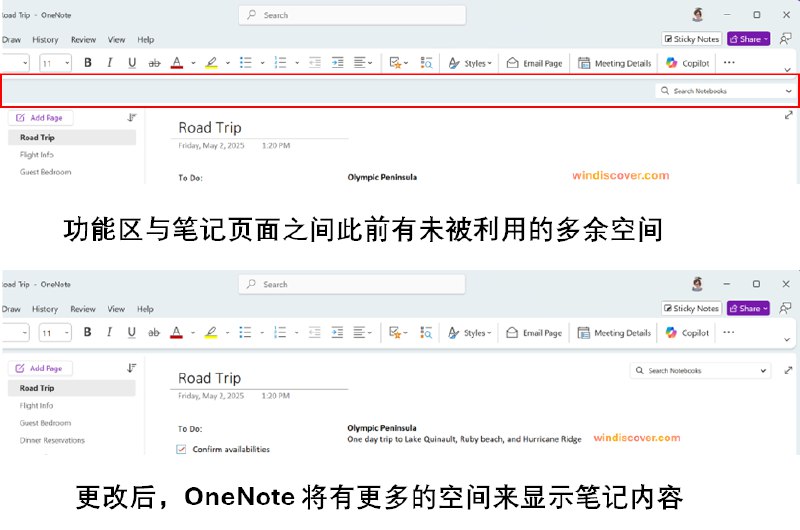800x530 pixels.
Task: Expand Search Notebooks scope arrow in lower window
Action: click(763, 371)
